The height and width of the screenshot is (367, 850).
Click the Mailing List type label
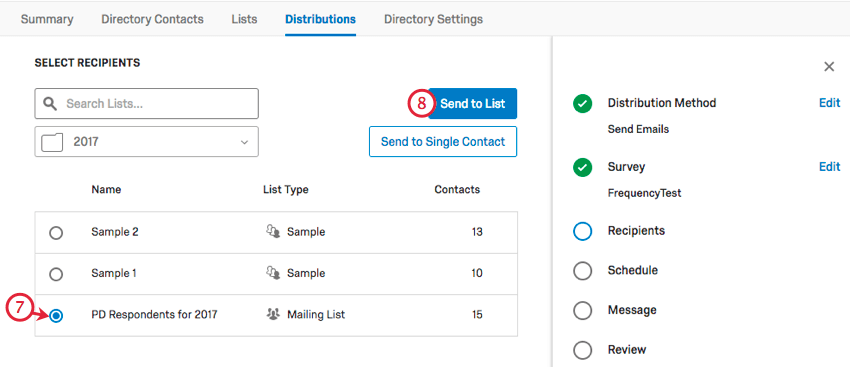pos(316,314)
